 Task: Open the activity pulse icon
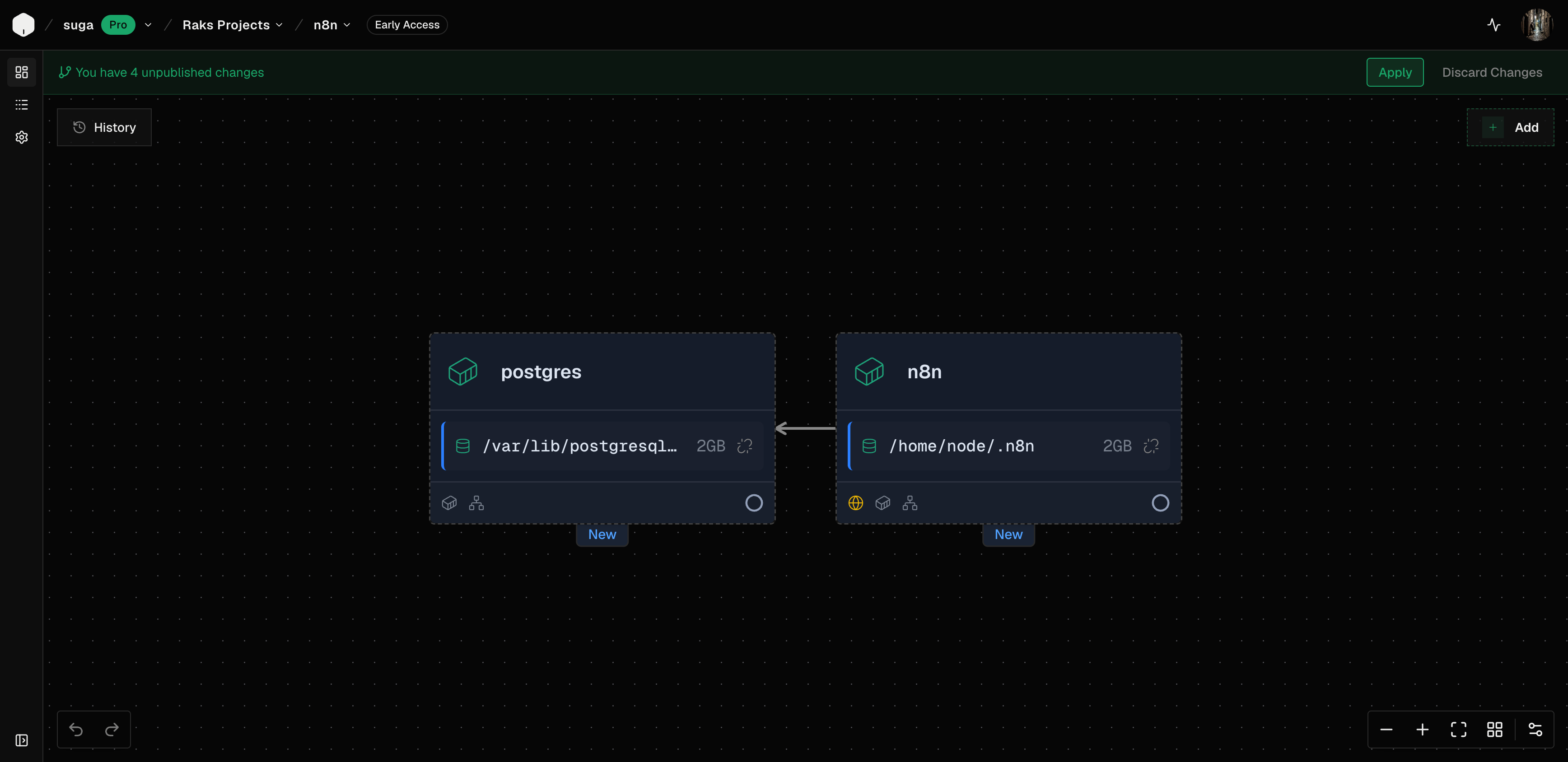tap(1494, 25)
